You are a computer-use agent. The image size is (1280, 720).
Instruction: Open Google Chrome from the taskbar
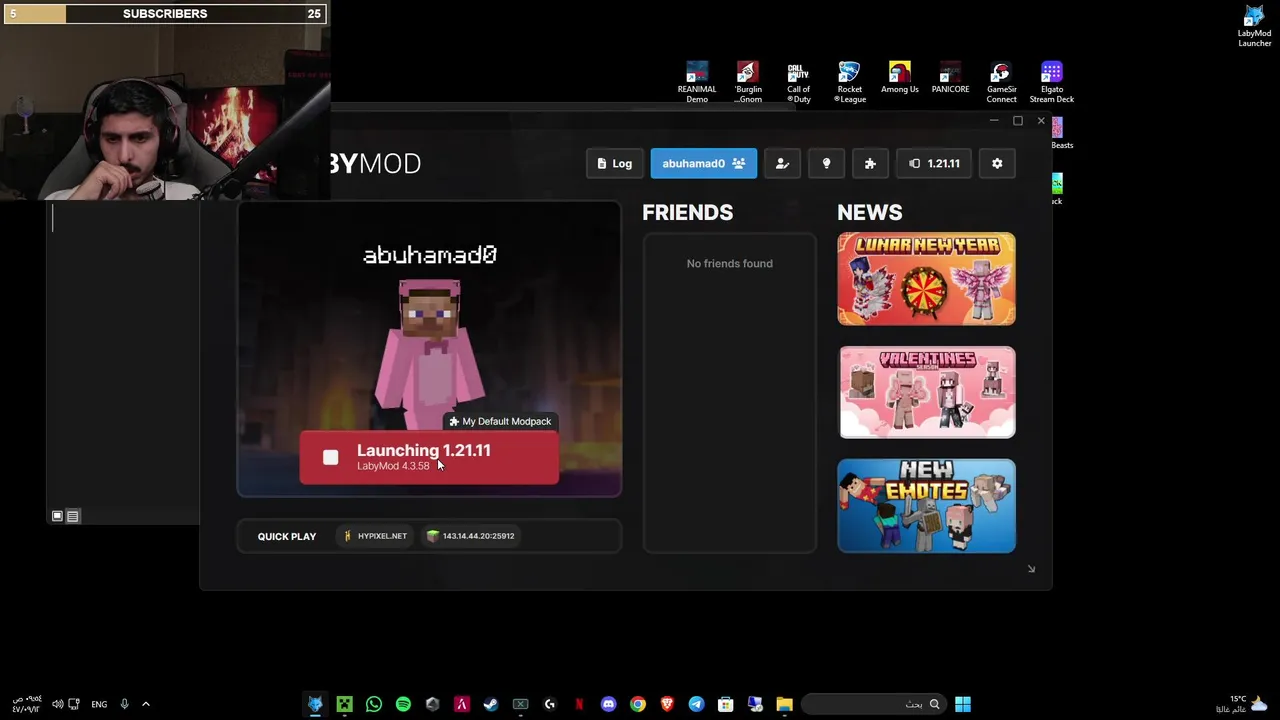637,704
